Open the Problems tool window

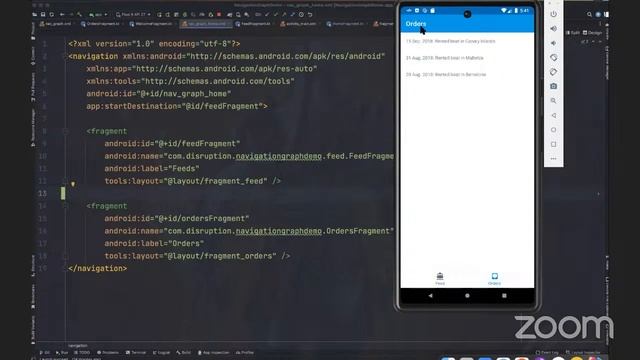click(x=108, y=353)
